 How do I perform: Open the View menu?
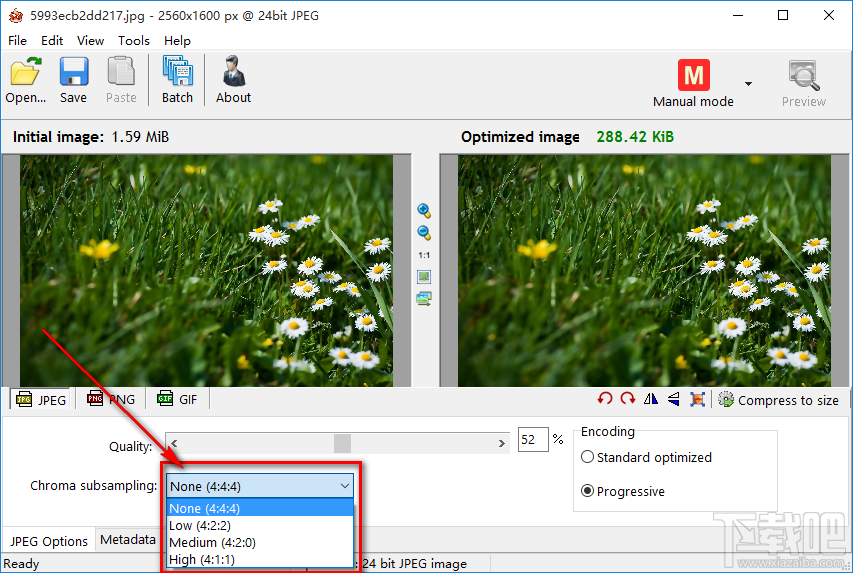[90, 41]
